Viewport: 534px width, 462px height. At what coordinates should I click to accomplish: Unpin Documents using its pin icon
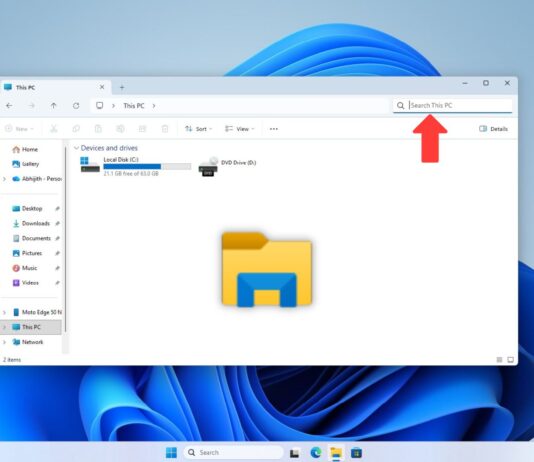coord(58,238)
